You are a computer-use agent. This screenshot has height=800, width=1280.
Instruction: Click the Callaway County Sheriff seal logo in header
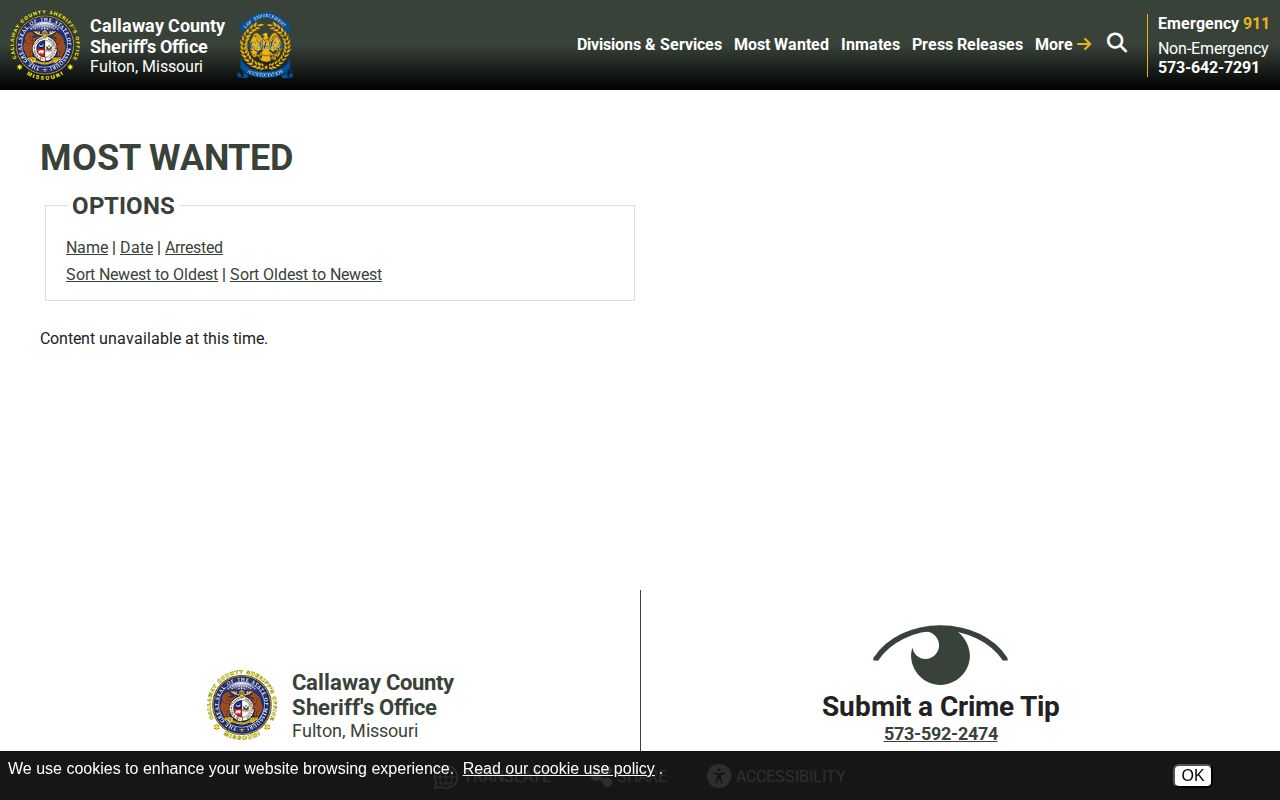coord(45,45)
